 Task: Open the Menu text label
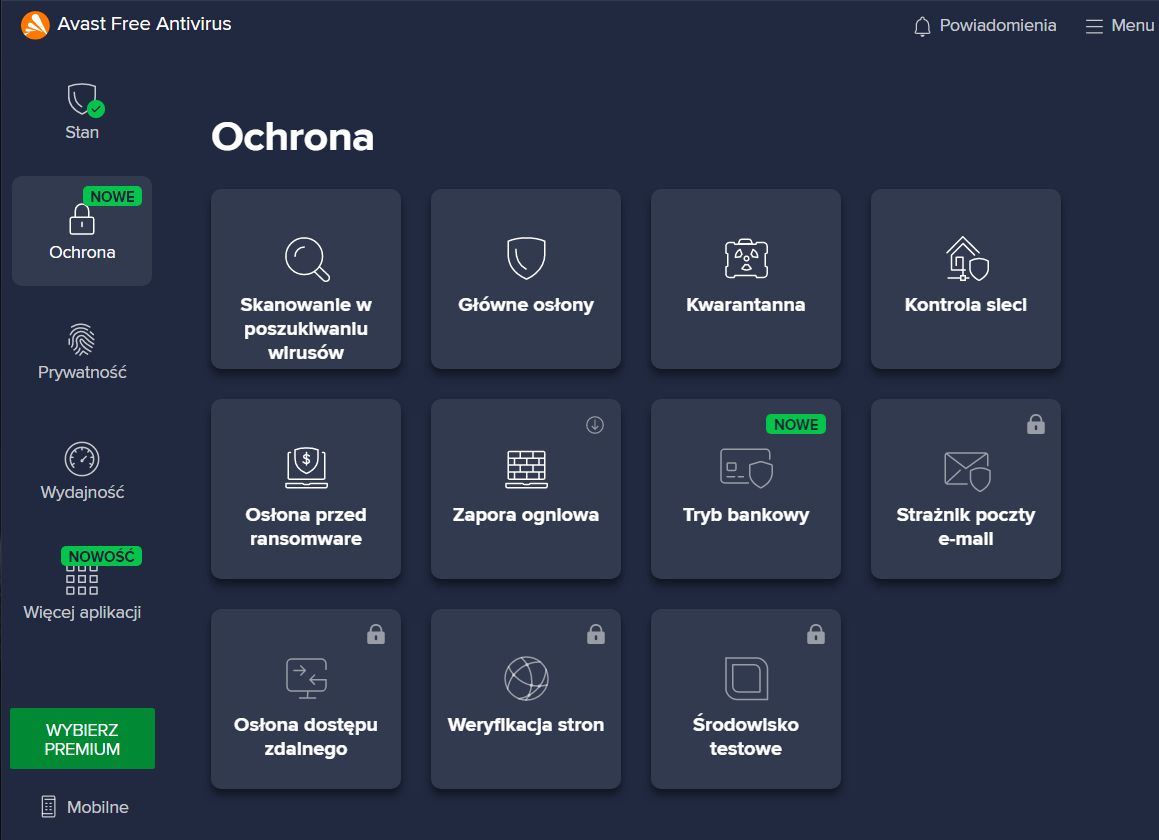point(1132,25)
